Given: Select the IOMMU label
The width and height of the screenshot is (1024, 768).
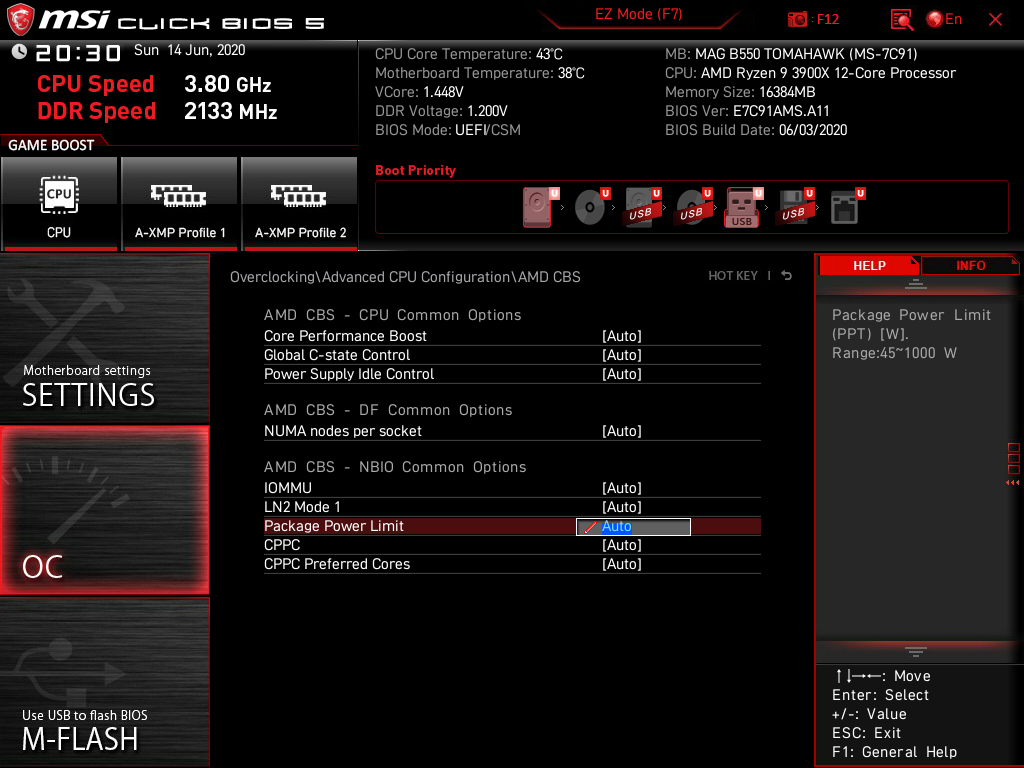Looking at the screenshot, I should pyautogui.click(x=288, y=488).
